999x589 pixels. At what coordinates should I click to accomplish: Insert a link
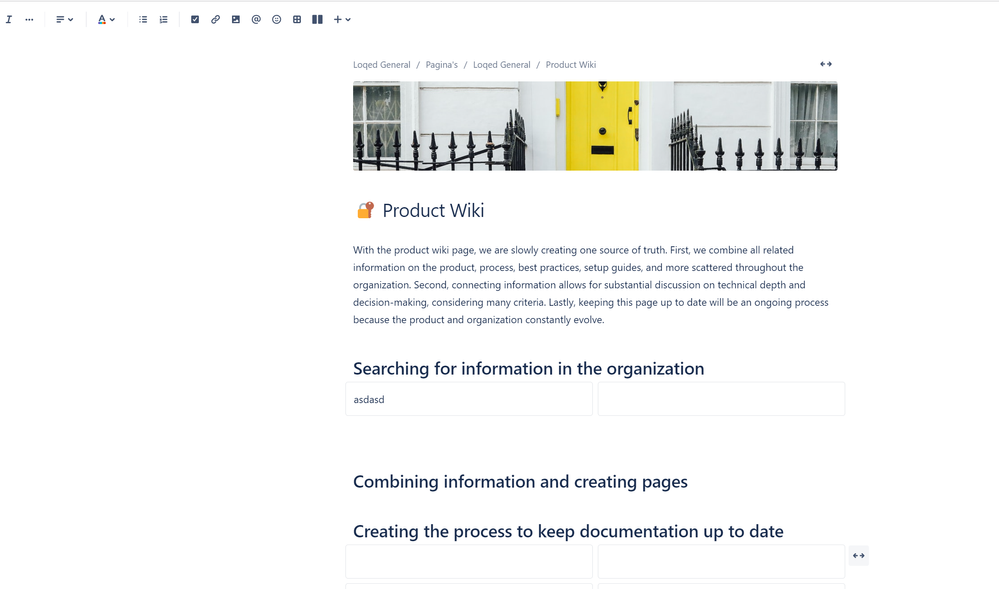[215, 20]
